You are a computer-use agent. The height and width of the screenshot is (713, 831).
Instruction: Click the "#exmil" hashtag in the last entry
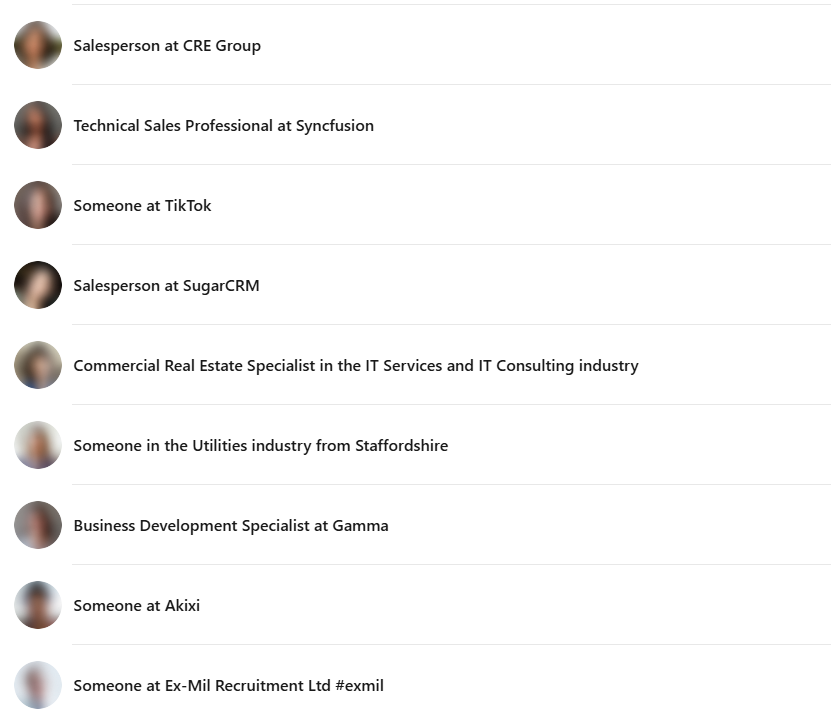pos(359,686)
